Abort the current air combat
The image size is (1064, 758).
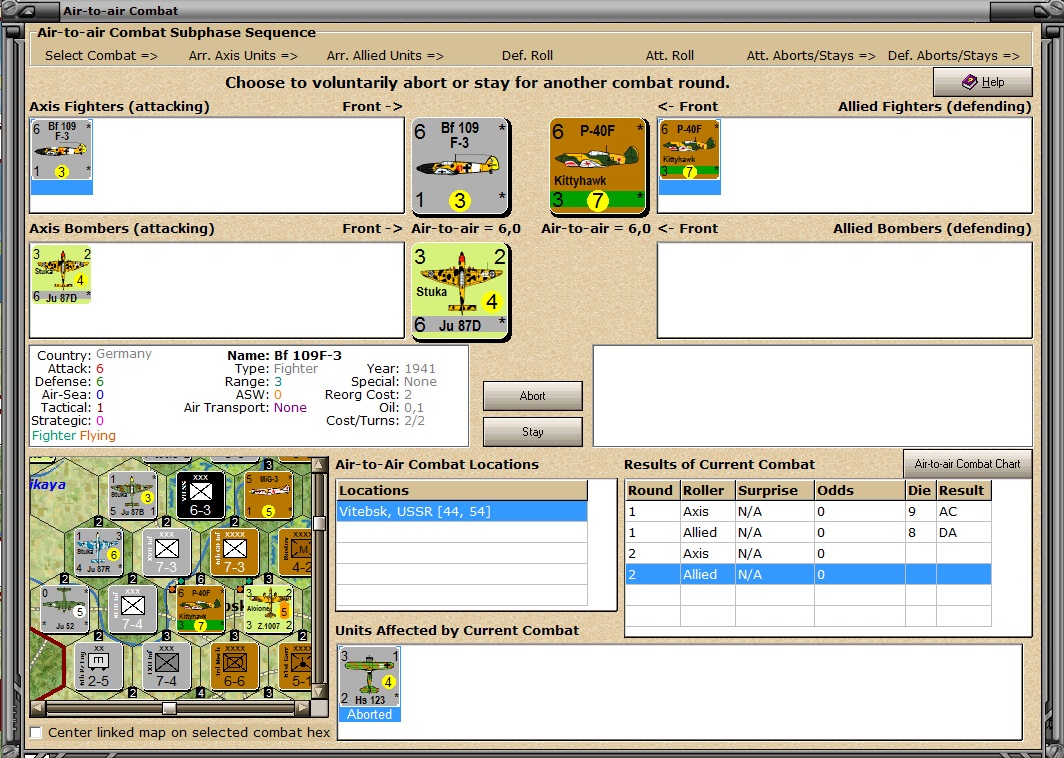pyautogui.click(x=533, y=396)
